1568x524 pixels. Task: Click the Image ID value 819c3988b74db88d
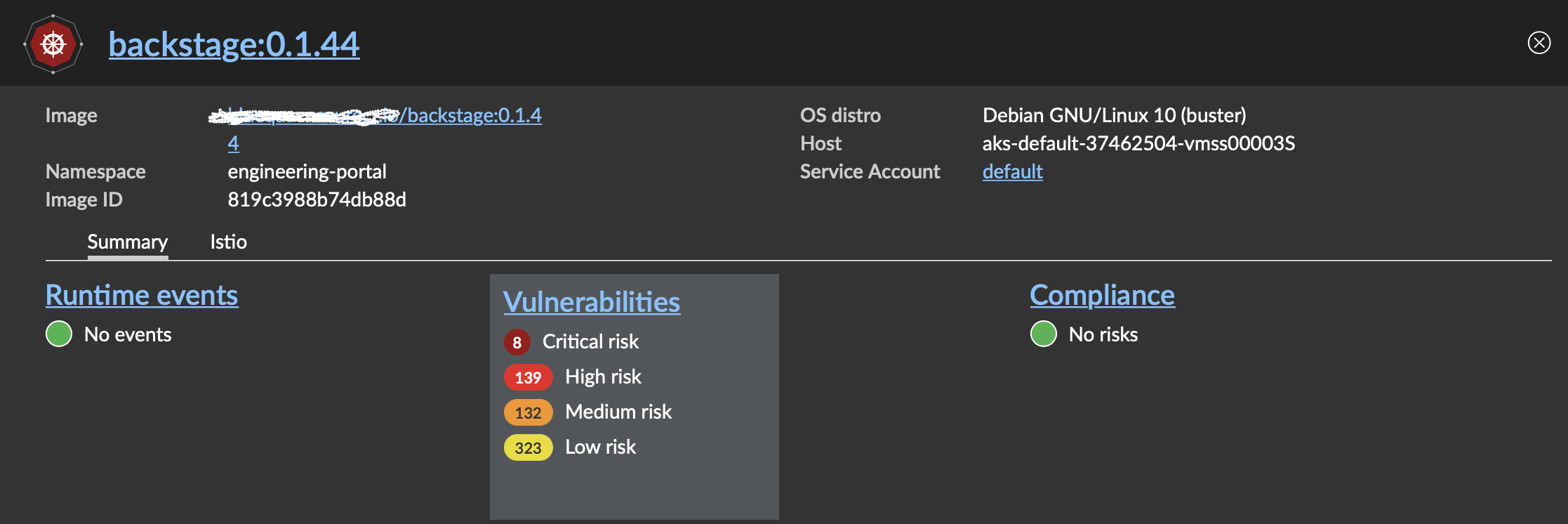(x=317, y=199)
